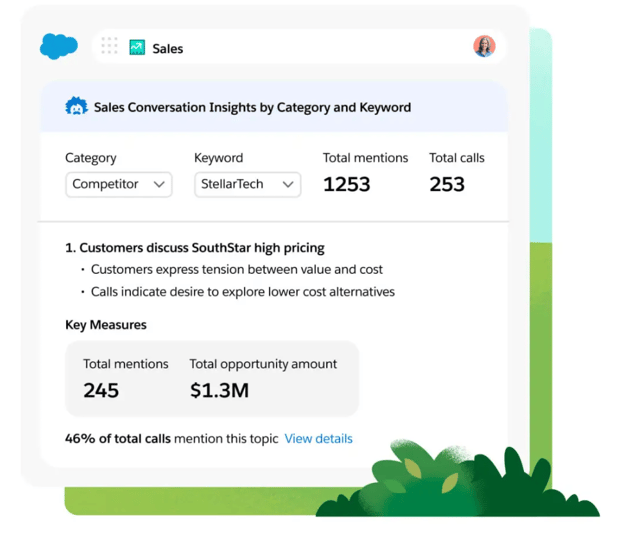Click the 1253 total mentions figure
The height and width of the screenshot is (545, 624).
346,184
